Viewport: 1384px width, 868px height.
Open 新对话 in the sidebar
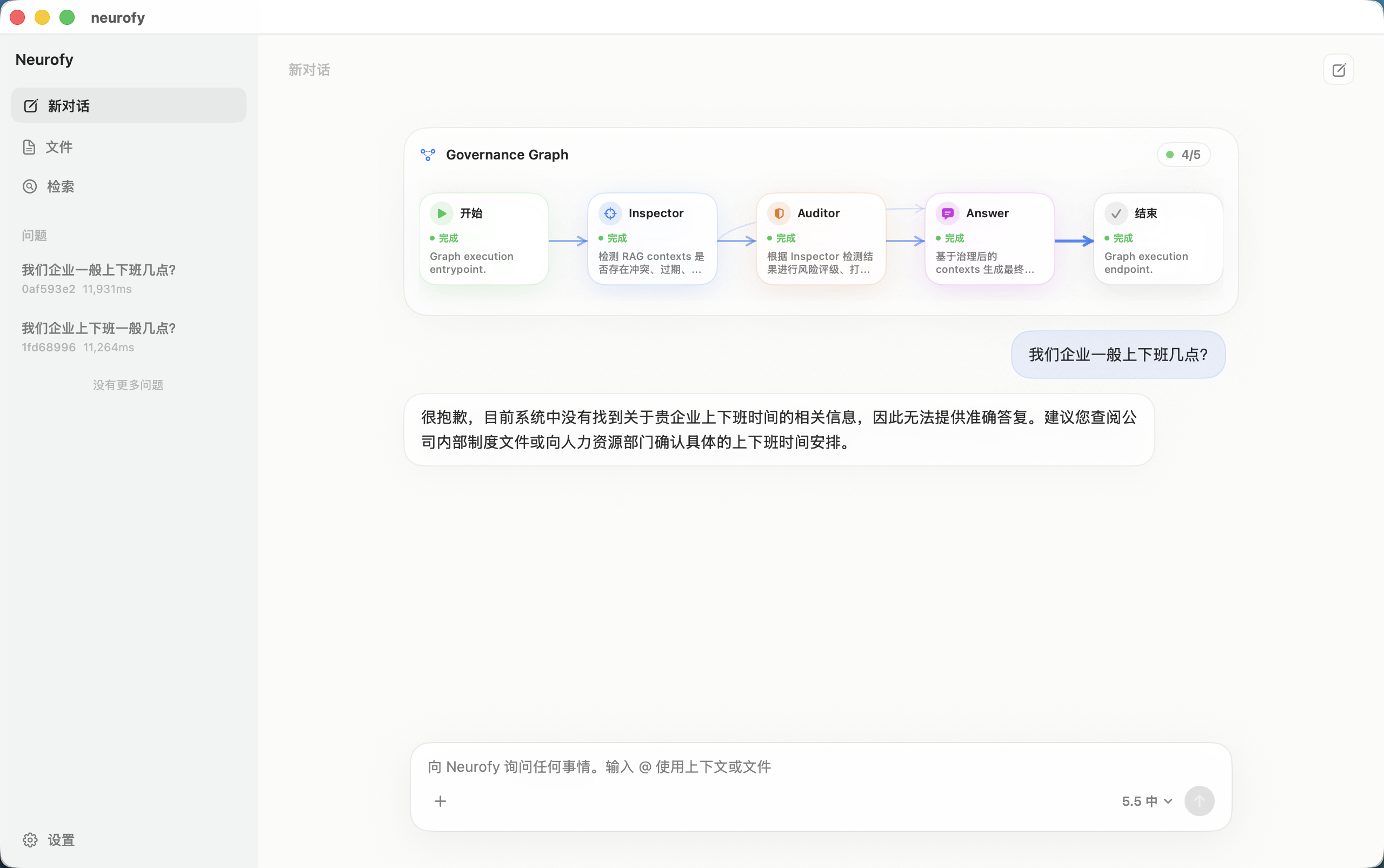pos(129,105)
